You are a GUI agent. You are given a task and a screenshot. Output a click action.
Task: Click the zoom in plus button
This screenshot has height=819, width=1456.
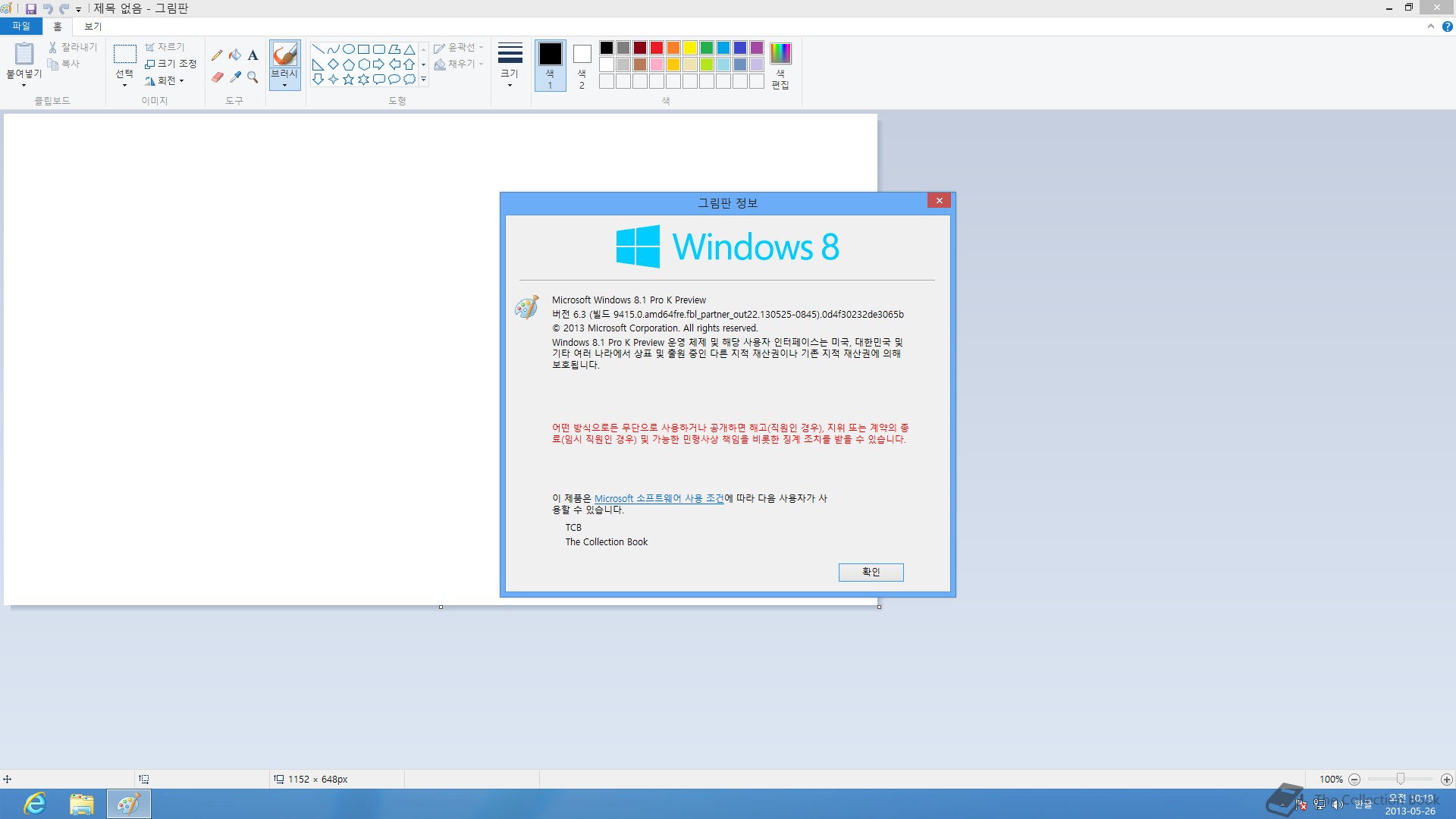click(1447, 779)
